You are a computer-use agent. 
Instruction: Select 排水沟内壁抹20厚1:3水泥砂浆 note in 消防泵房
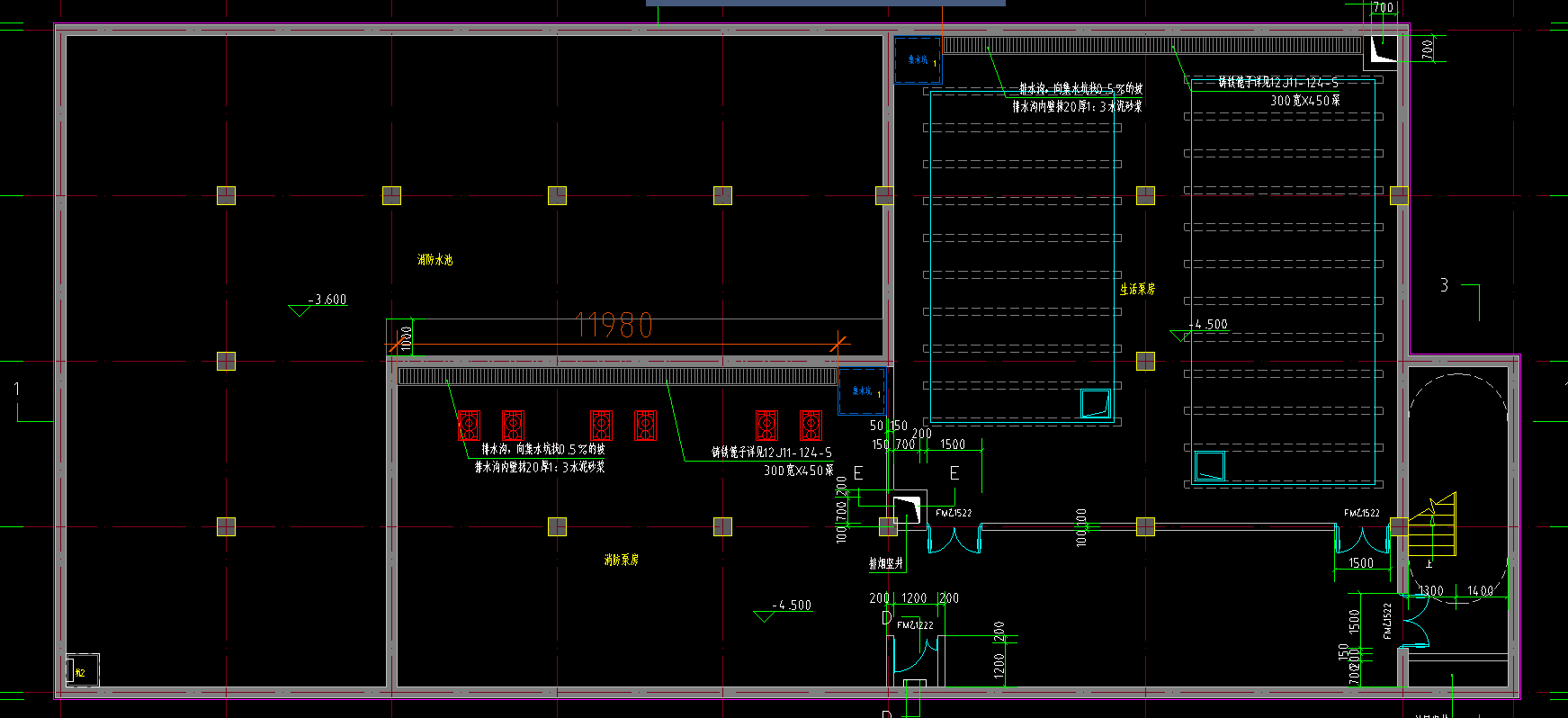(540, 467)
